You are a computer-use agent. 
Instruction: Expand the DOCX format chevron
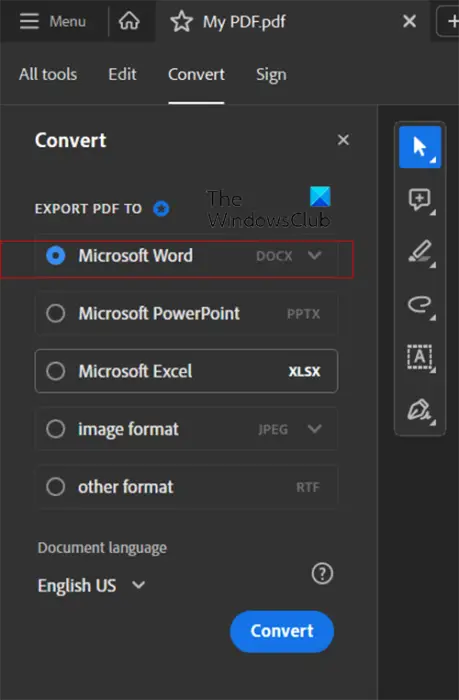coord(315,255)
